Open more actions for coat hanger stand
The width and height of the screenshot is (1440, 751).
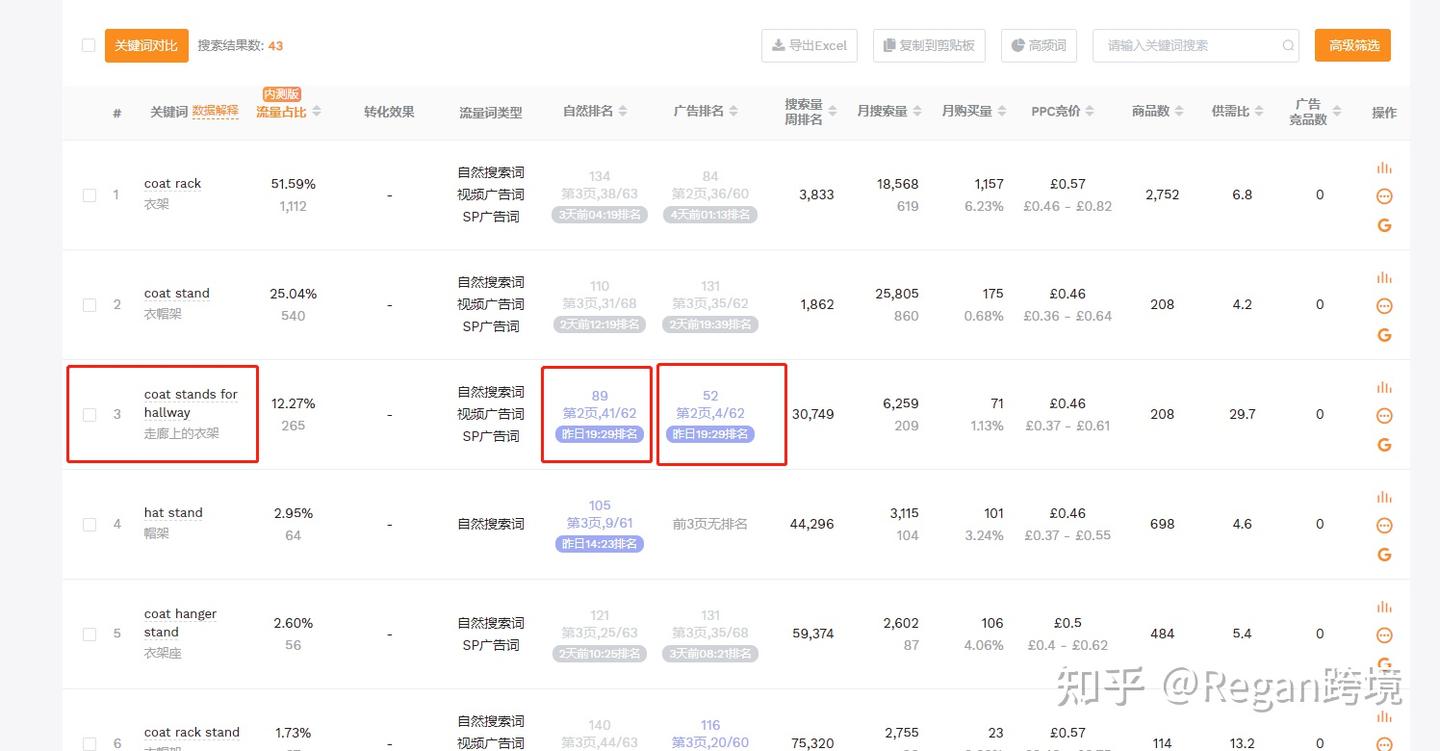click(1384, 635)
